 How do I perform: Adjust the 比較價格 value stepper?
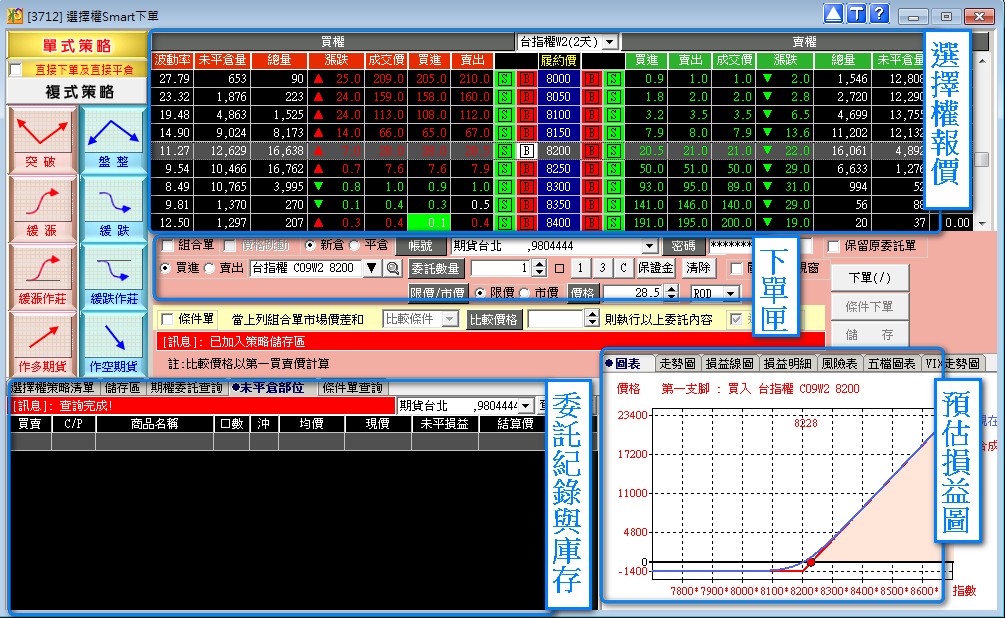tap(592, 319)
